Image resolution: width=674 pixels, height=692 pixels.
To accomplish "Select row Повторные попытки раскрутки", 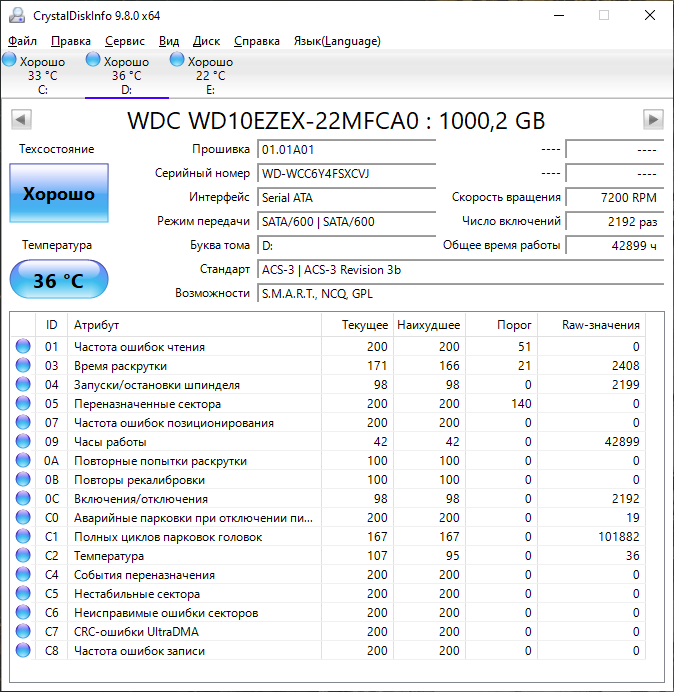I will (x=328, y=460).
